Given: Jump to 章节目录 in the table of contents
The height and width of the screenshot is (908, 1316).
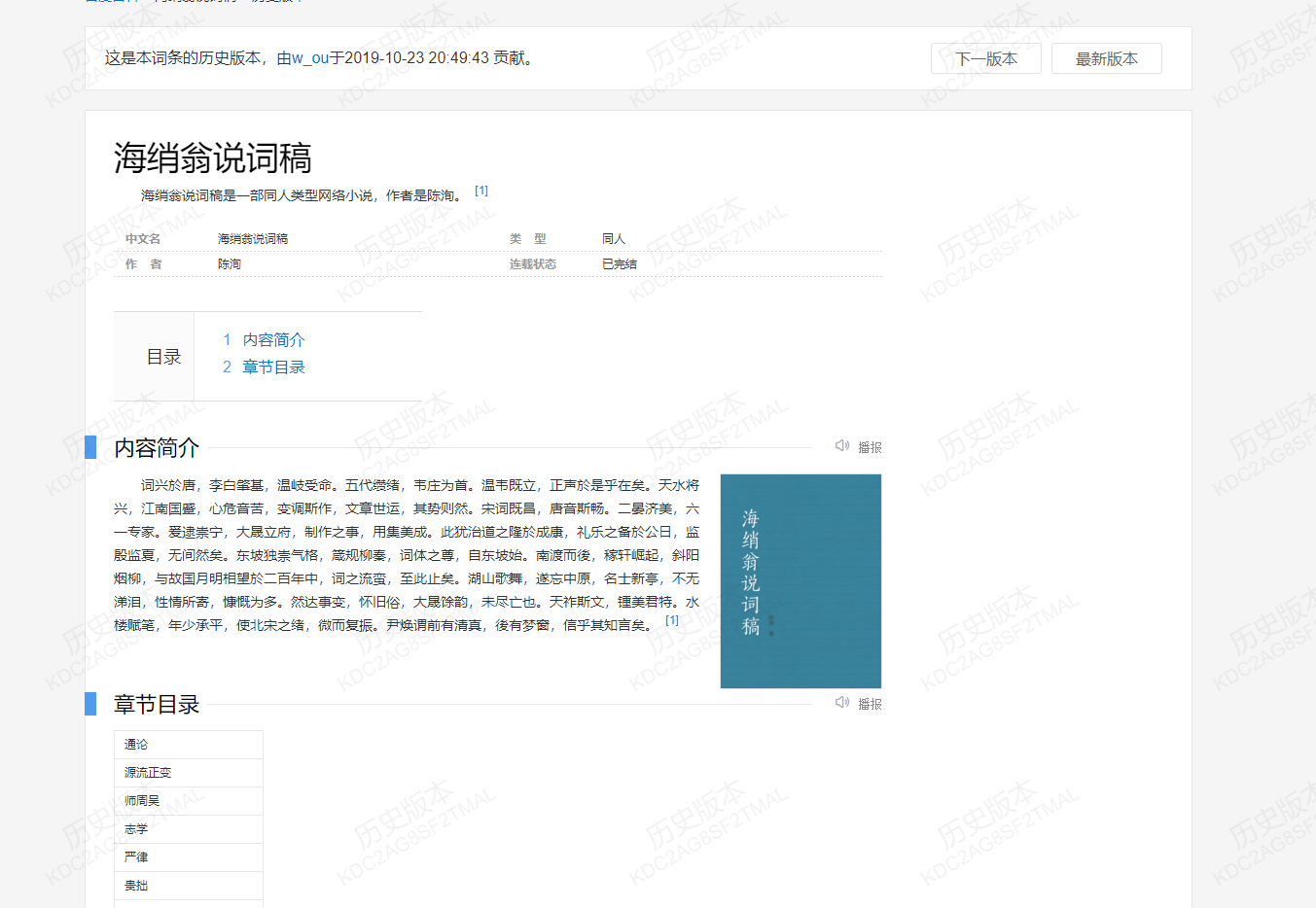Looking at the screenshot, I should pyautogui.click(x=273, y=367).
